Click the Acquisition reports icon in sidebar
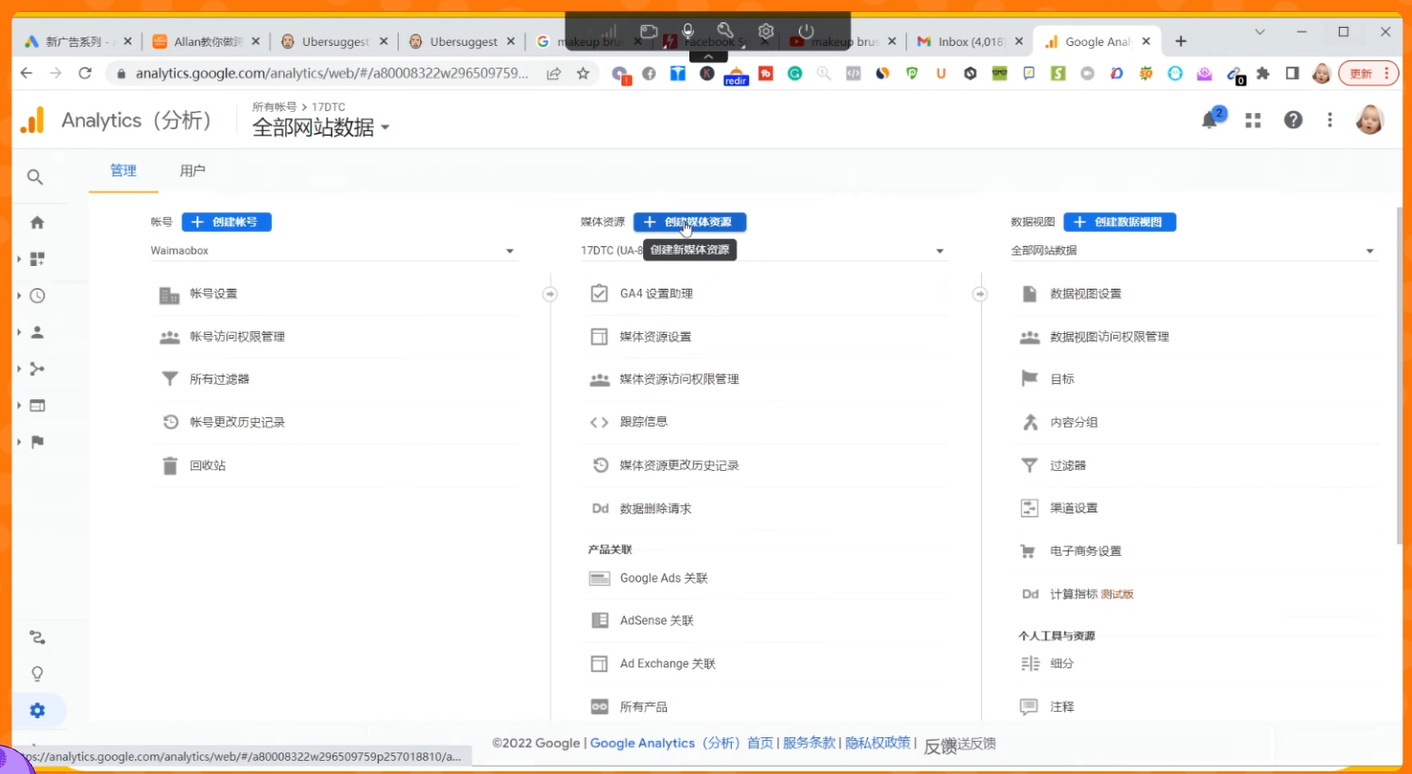Viewport: 1412px width, 774px height. click(36, 368)
